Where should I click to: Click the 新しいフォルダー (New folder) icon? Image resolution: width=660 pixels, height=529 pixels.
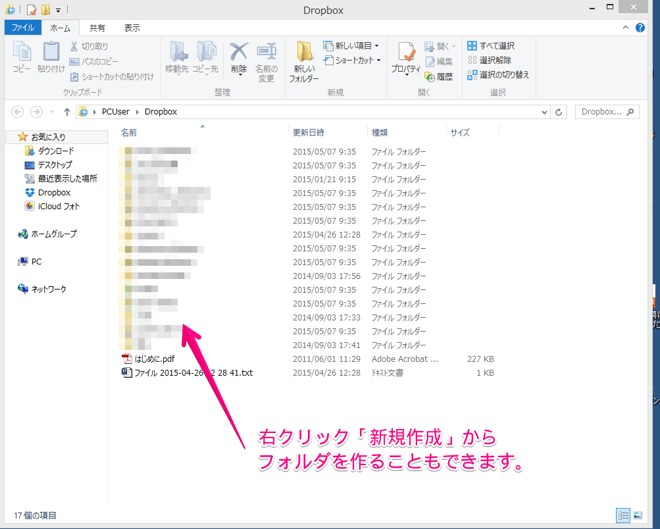point(304,61)
